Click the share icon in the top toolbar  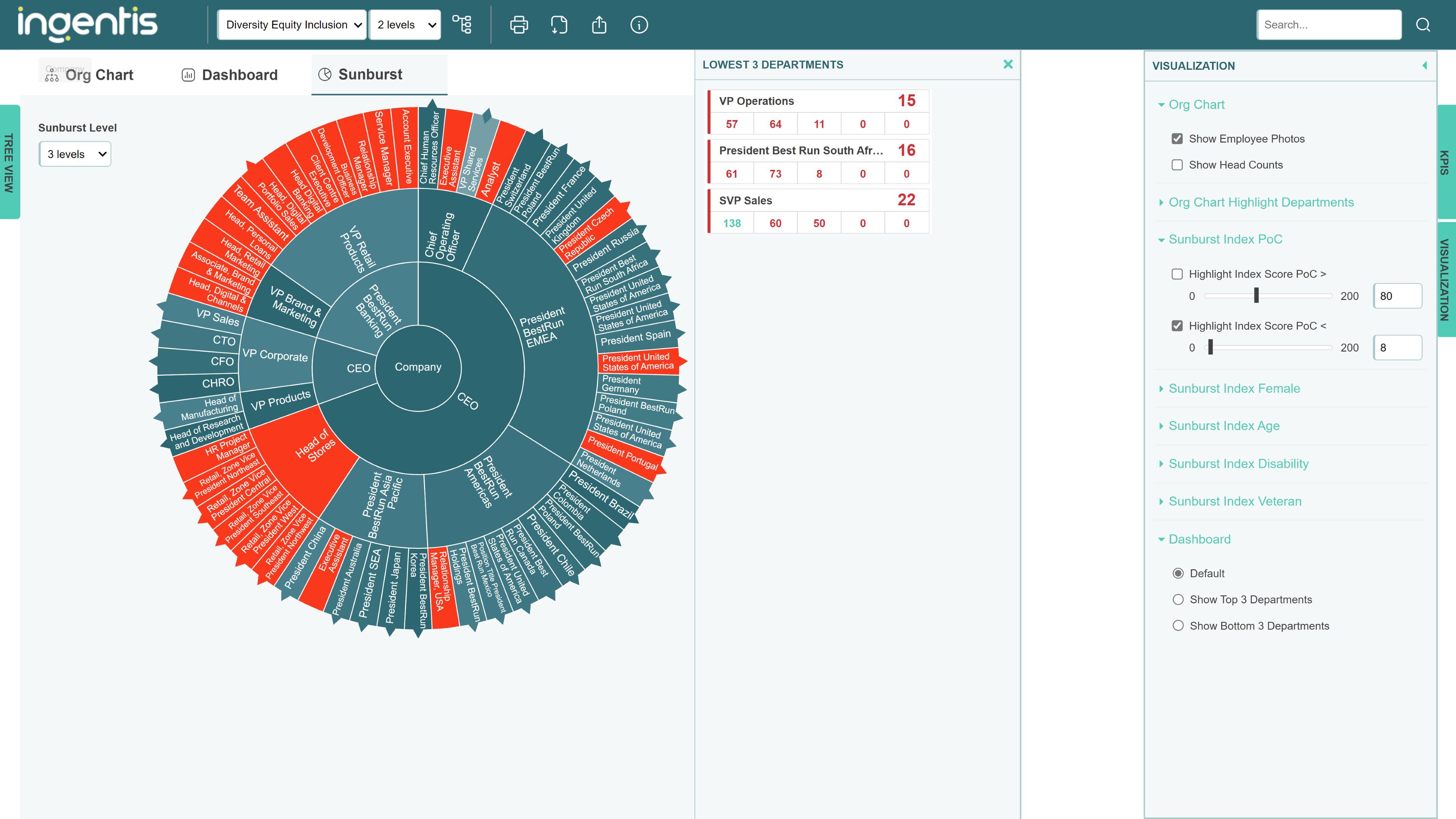coord(599,24)
